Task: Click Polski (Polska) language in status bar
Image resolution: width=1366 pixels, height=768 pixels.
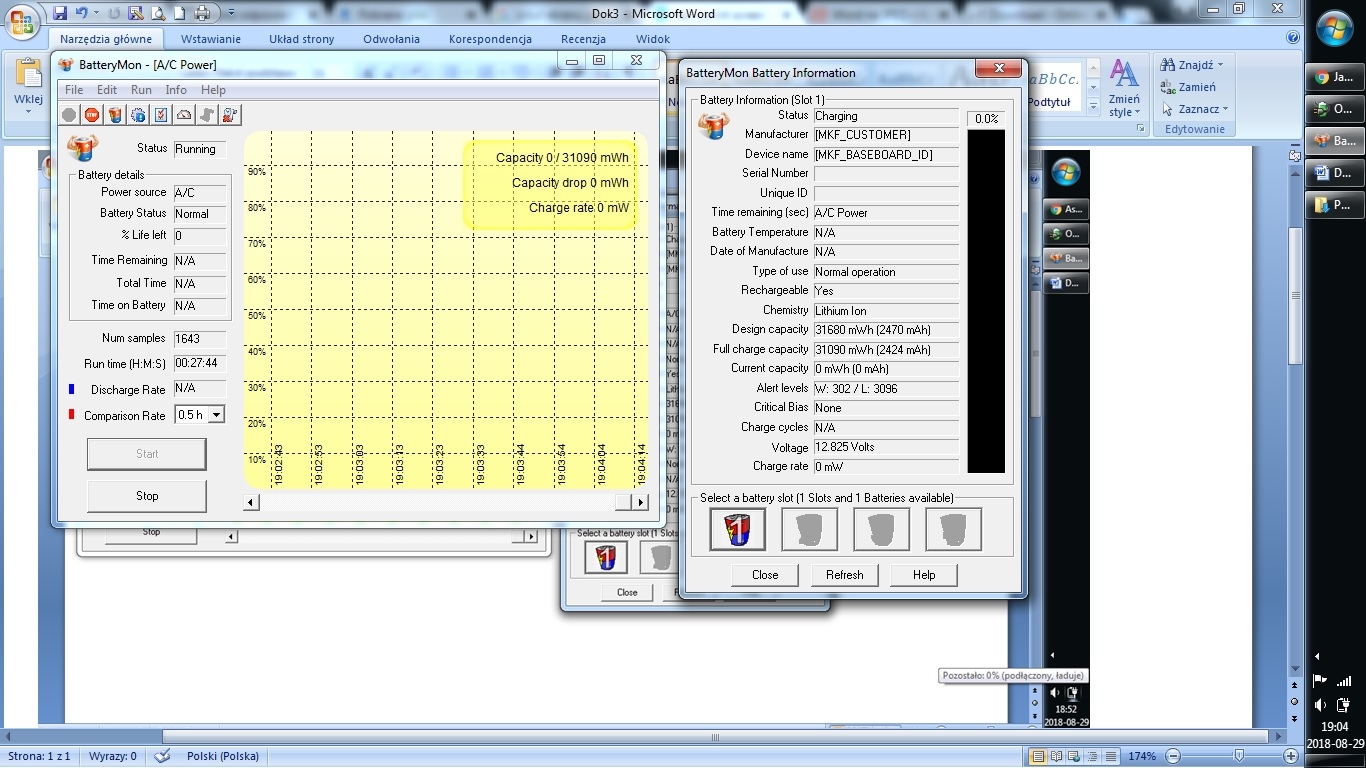Action: click(222, 756)
